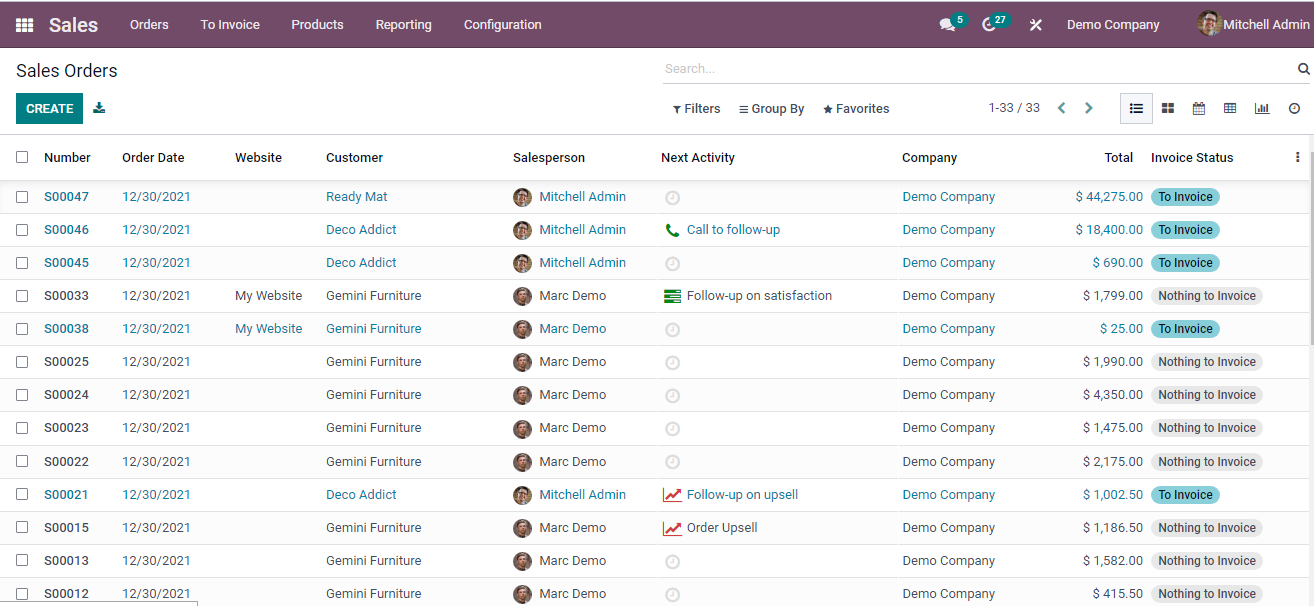1314x606 pixels.
Task: Click the export records icon beside CREATE
Action: click(x=98, y=108)
